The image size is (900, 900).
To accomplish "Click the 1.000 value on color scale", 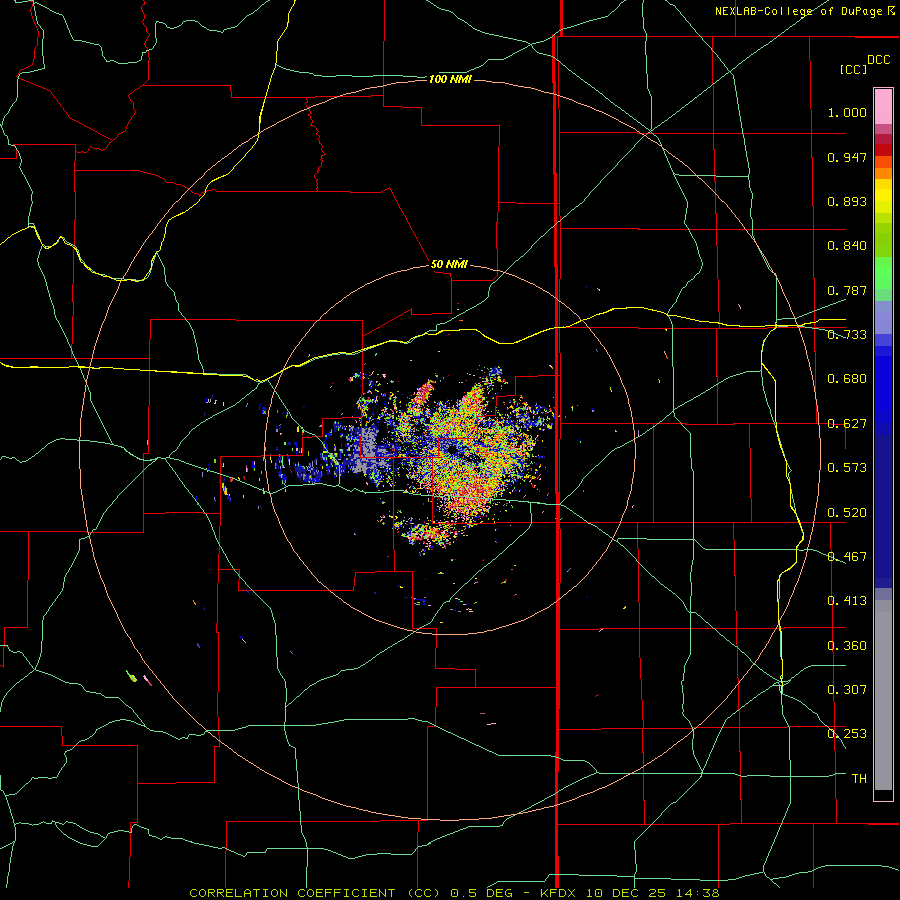I will click(847, 112).
